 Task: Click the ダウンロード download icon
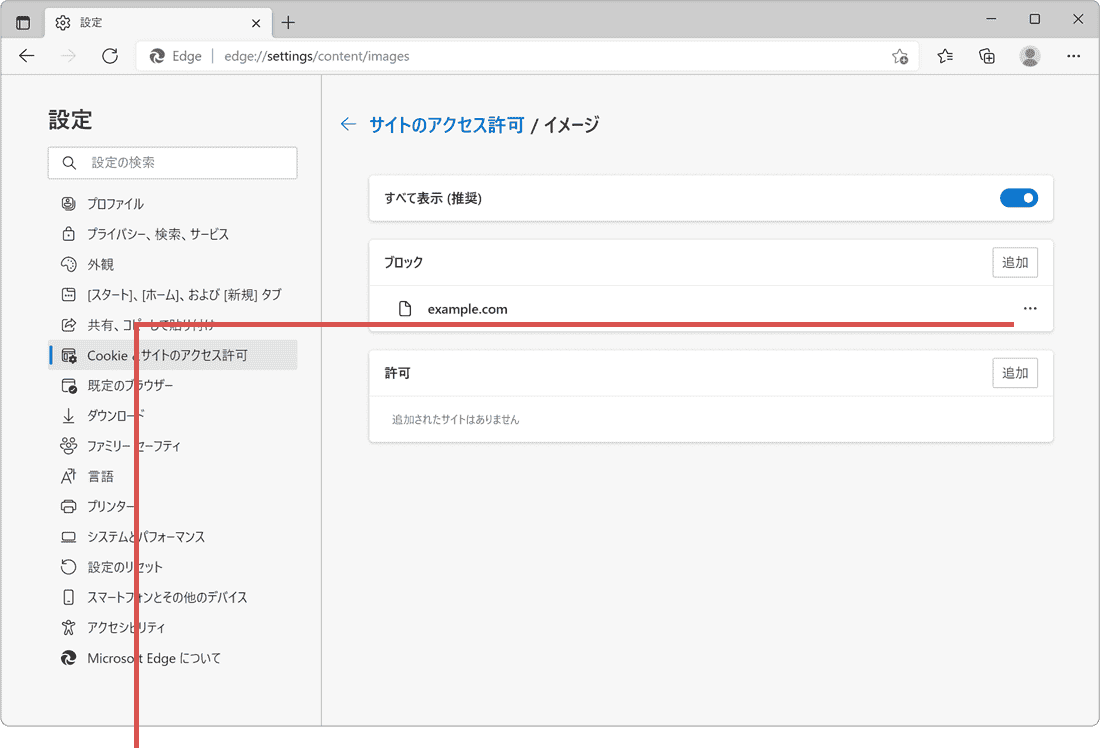[68, 416]
